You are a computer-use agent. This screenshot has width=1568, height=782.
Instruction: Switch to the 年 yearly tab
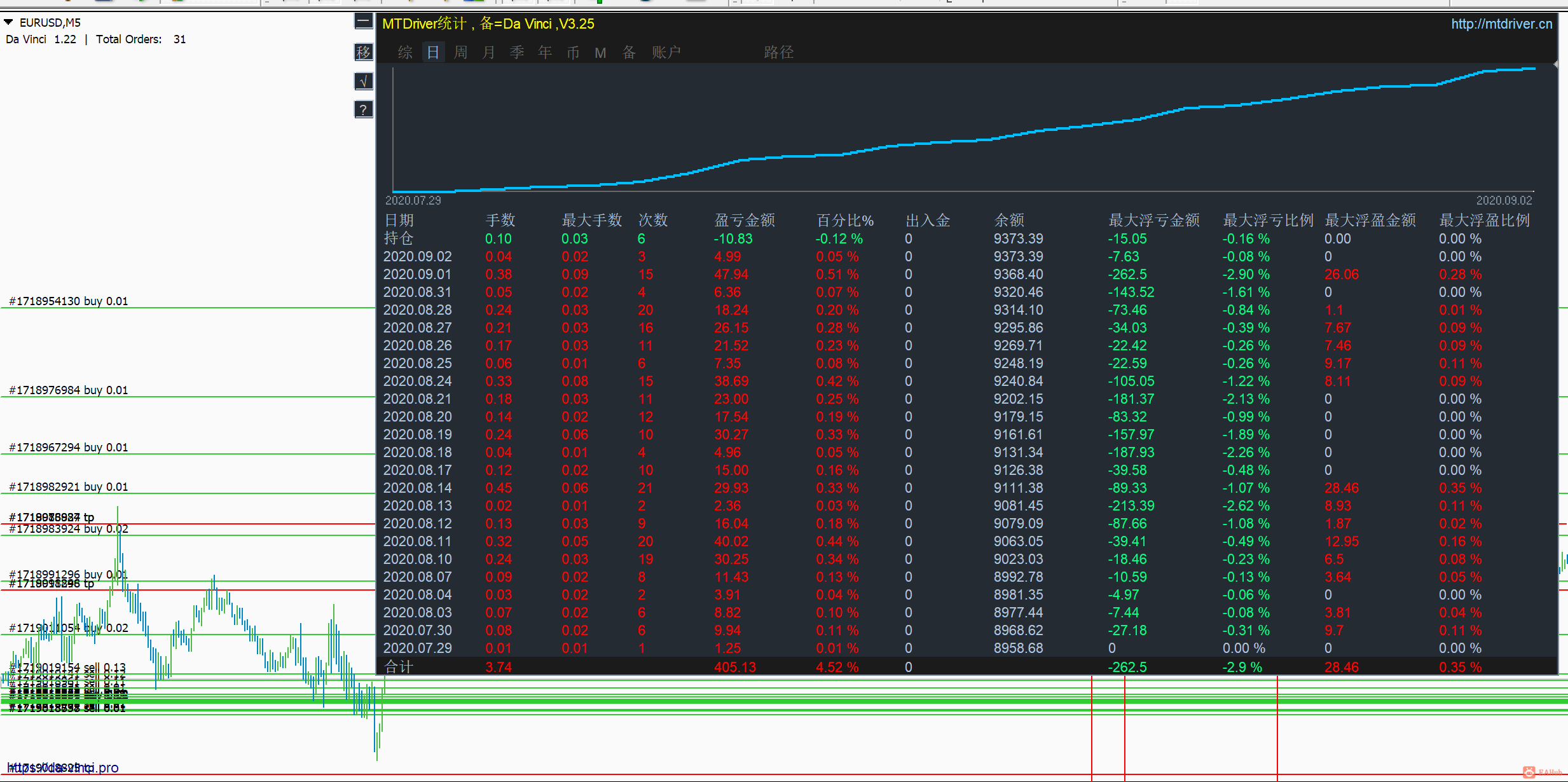pos(545,52)
